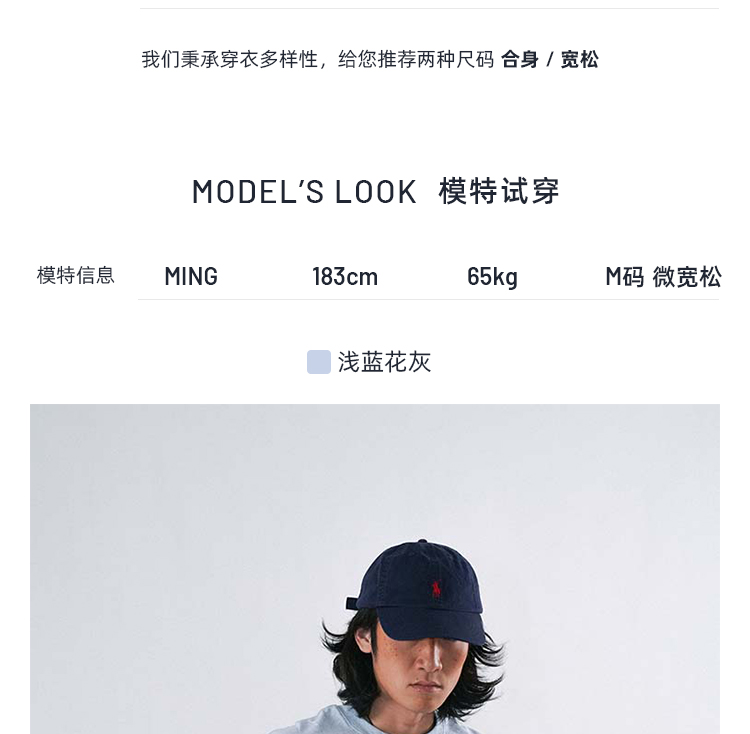Click the MODEL'S LOOK heading
Viewport: 750px width, 734px height.
pos(304,192)
